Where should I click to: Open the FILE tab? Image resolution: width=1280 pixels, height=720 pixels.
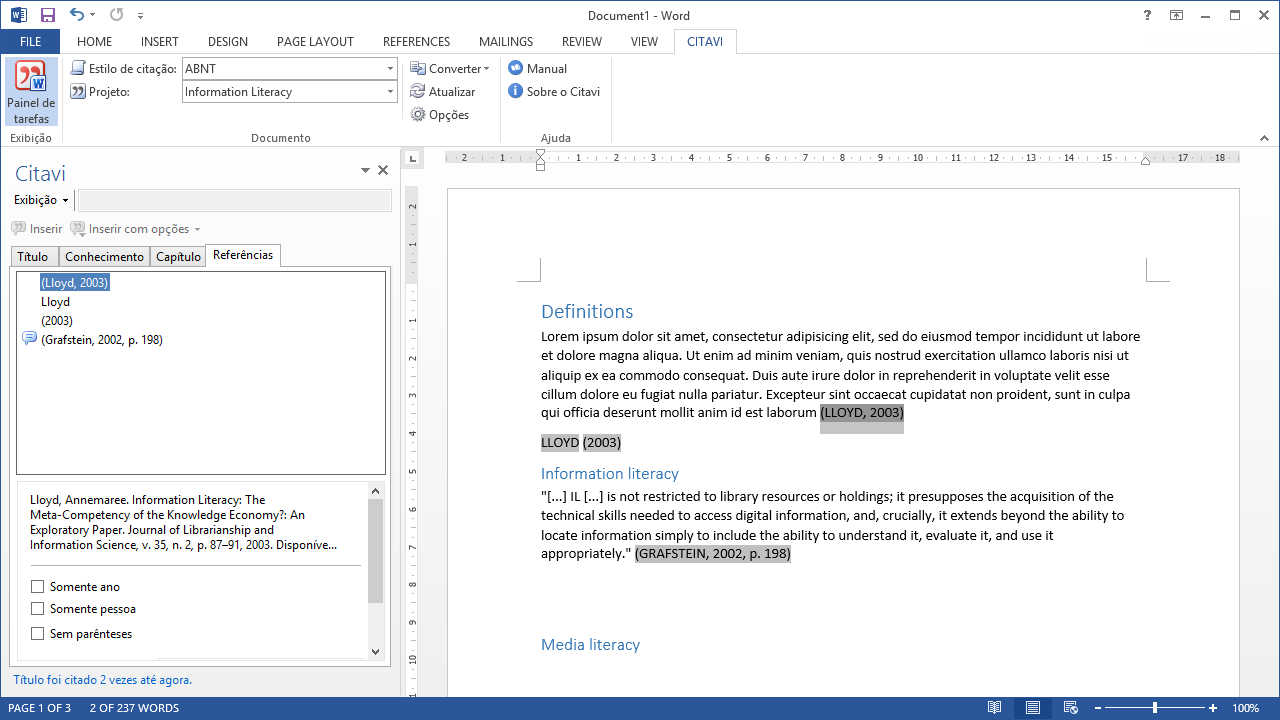(x=30, y=42)
